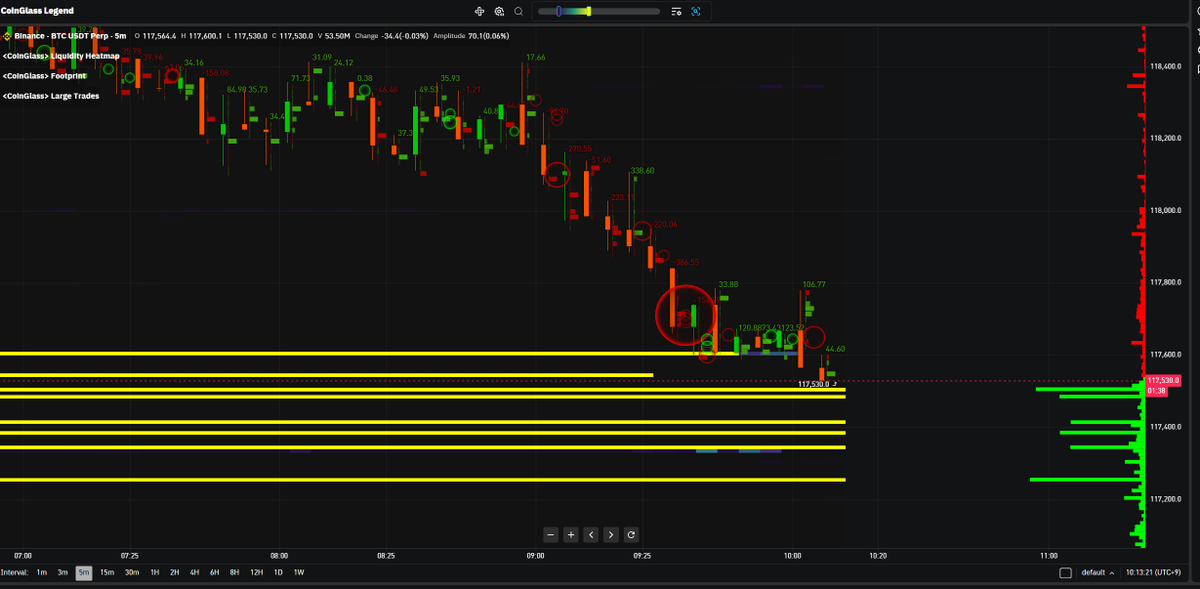Click the 09:25 time axis label
This screenshot has width=1200, height=589.
coord(642,555)
